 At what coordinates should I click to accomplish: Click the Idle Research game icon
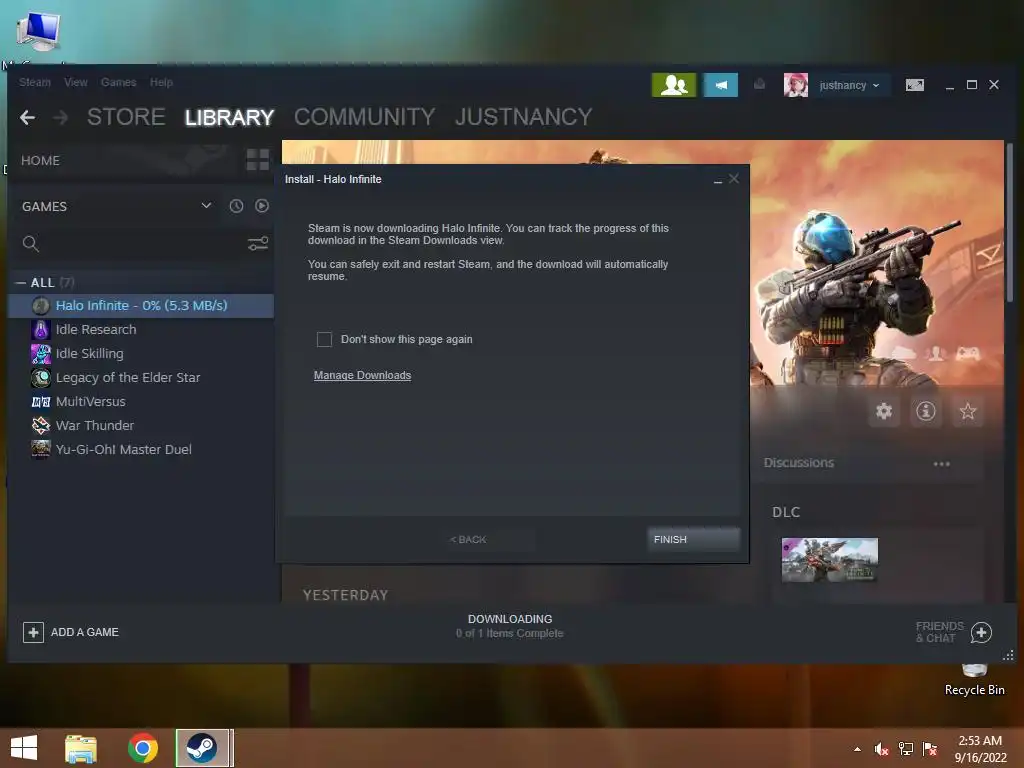click(40, 330)
